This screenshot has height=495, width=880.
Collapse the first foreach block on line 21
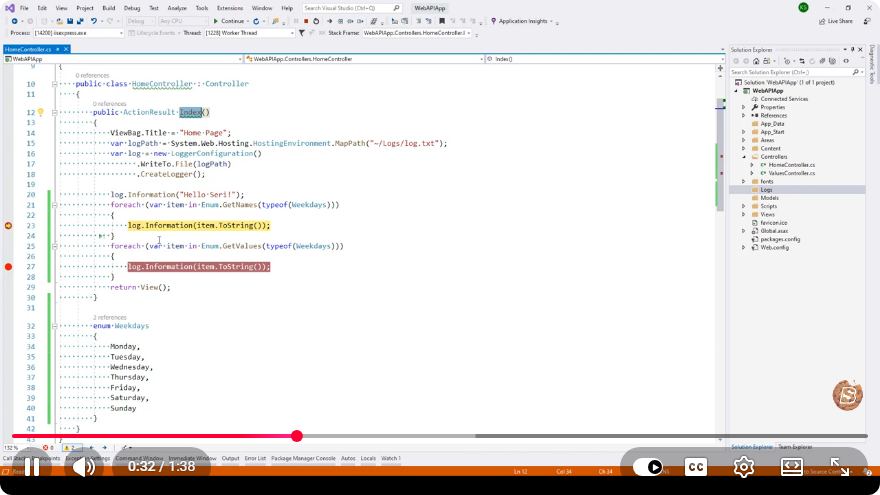54,205
